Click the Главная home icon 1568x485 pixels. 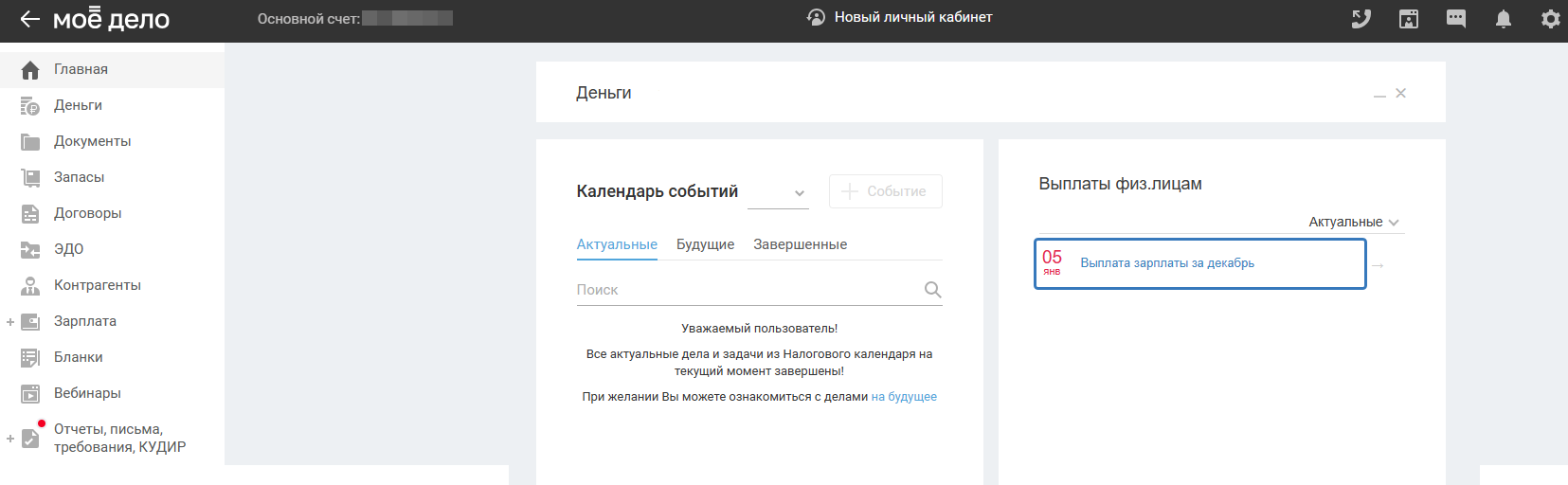(x=30, y=70)
